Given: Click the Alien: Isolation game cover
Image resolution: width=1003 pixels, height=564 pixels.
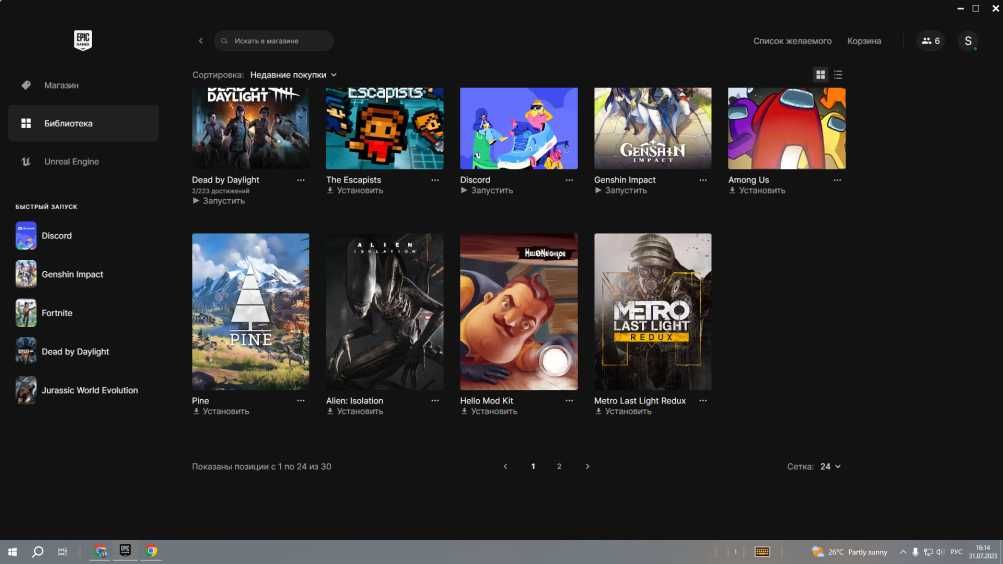Looking at the screenshot, I should (384, 311).
